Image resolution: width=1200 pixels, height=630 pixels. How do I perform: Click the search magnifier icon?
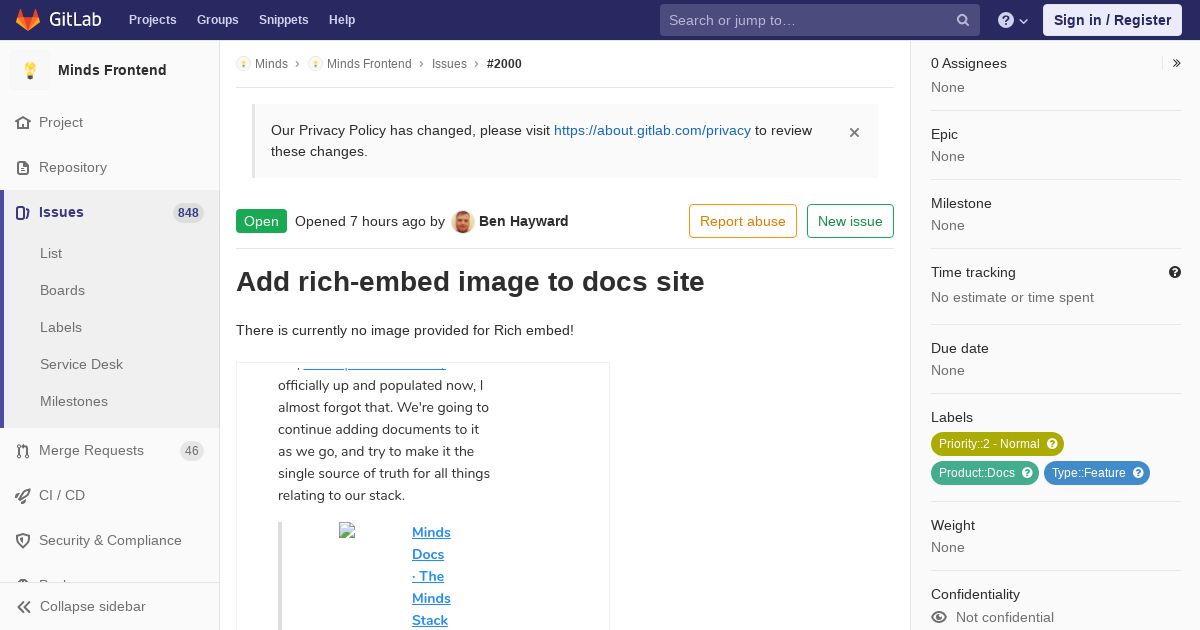click(963, 20)
